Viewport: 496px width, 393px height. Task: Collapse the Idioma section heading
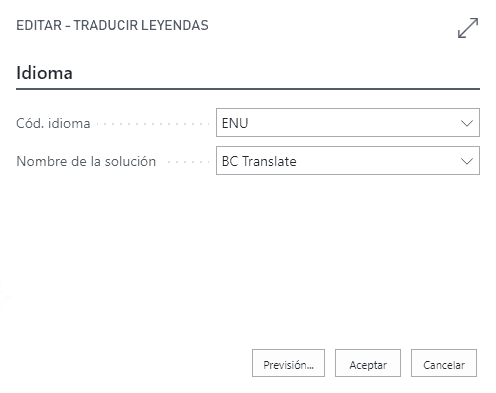(44, 73)
